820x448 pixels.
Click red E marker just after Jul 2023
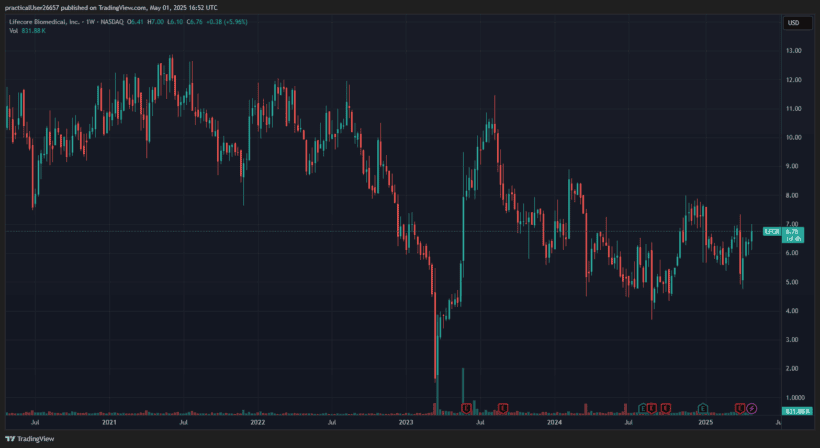503,408
